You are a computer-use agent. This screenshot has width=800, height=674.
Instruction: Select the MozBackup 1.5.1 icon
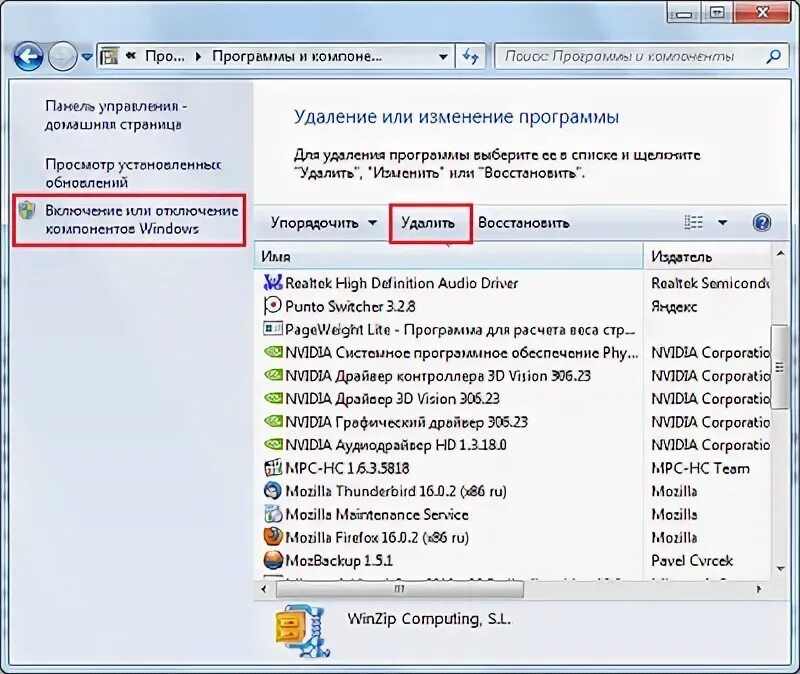click(273, 560)
